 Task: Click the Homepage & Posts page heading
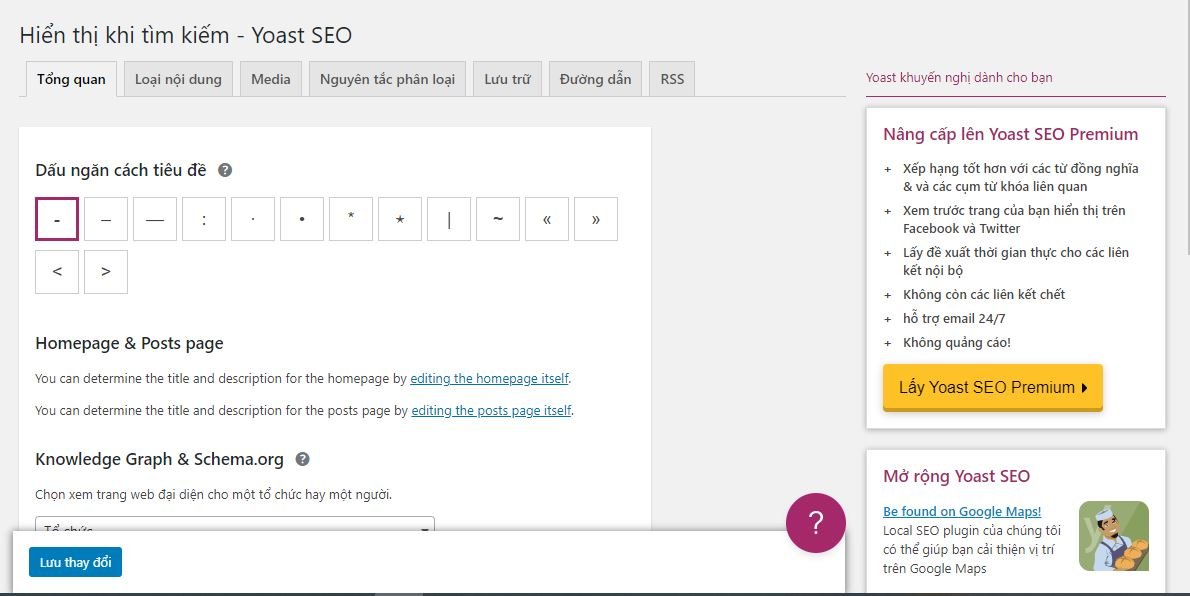(129, 343)
